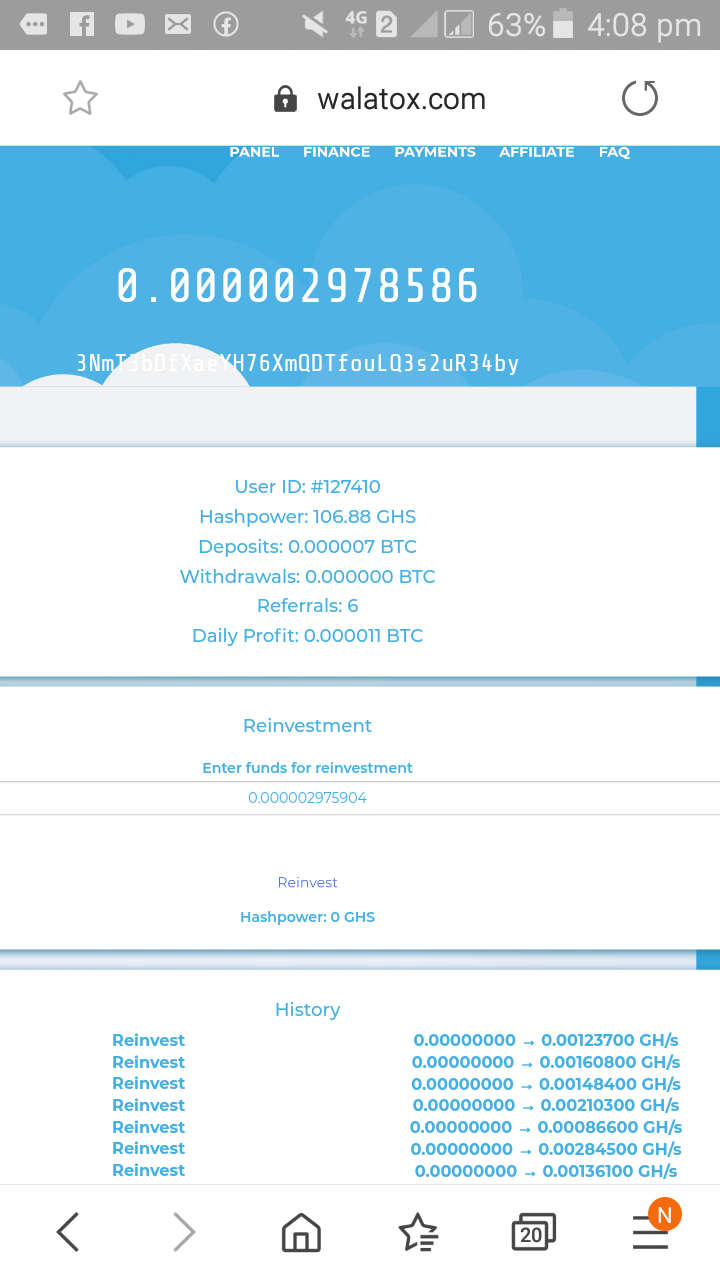Open the browser hamburger menu

coord(650,1232)
